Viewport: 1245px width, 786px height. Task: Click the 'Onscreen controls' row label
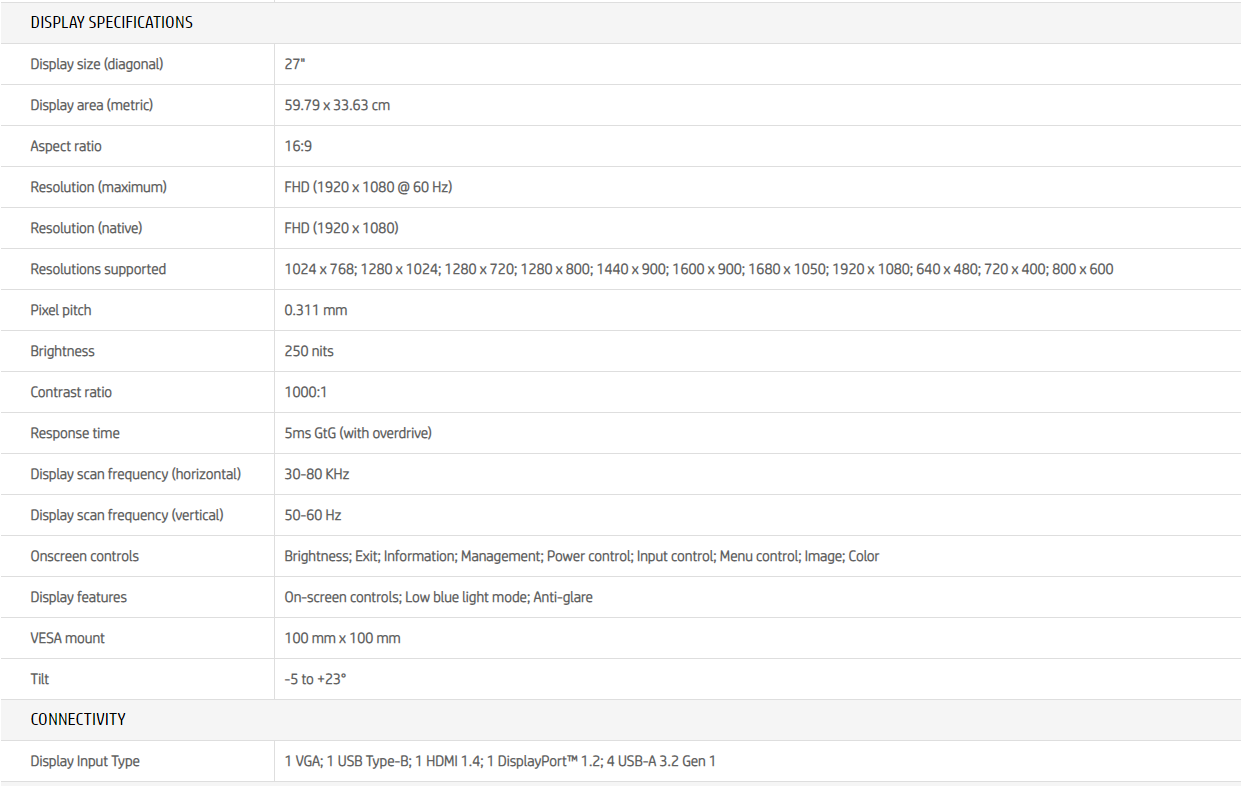(x=84, y=556)
